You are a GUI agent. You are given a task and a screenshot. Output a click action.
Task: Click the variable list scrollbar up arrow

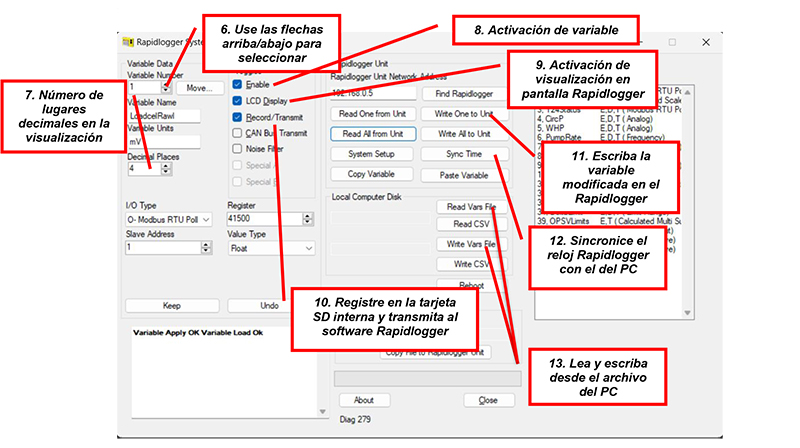click(687, 92)
